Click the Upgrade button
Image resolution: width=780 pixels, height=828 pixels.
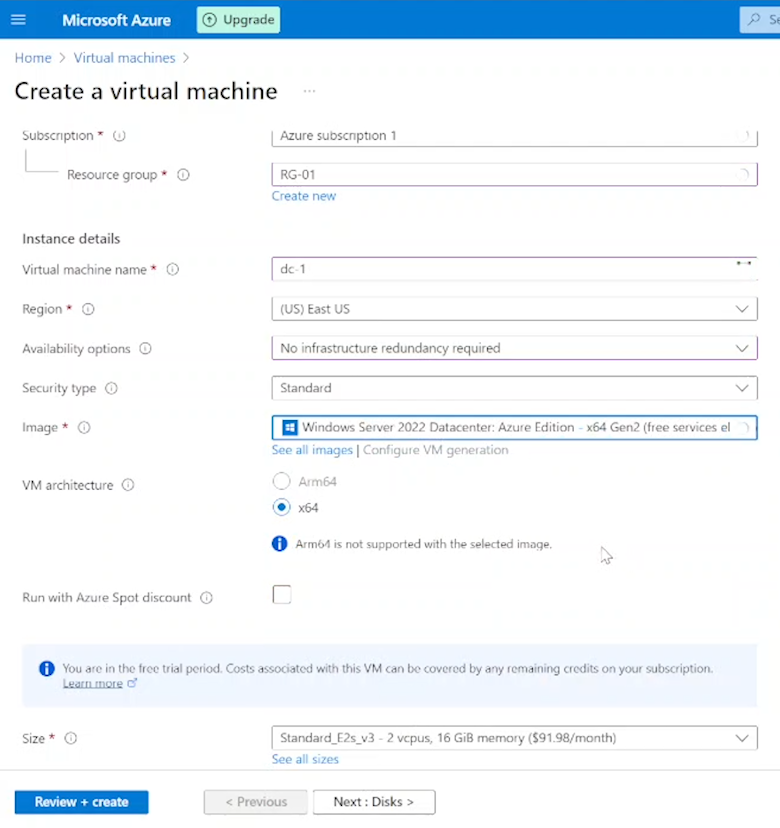pos(238,20)
